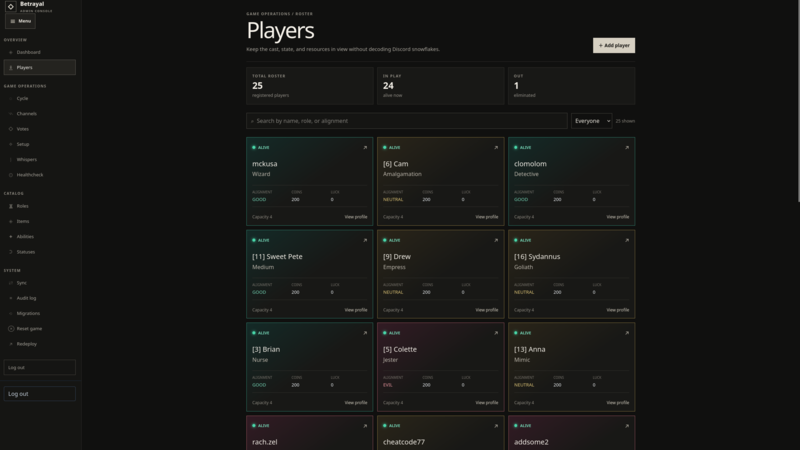Toggle the Menu button

(x=20, y=21)
